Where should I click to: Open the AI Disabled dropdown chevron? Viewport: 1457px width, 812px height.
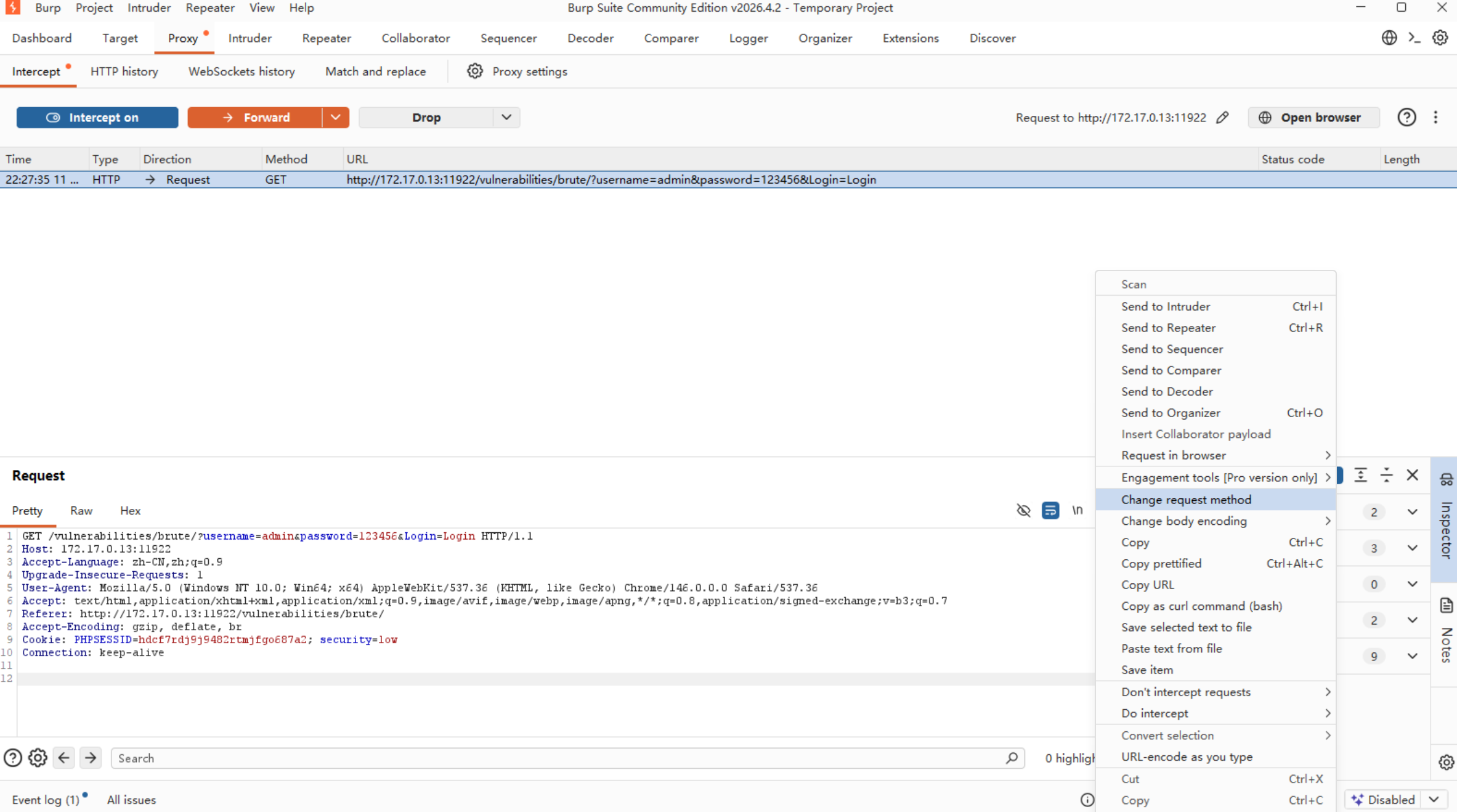pos(1434,800)
